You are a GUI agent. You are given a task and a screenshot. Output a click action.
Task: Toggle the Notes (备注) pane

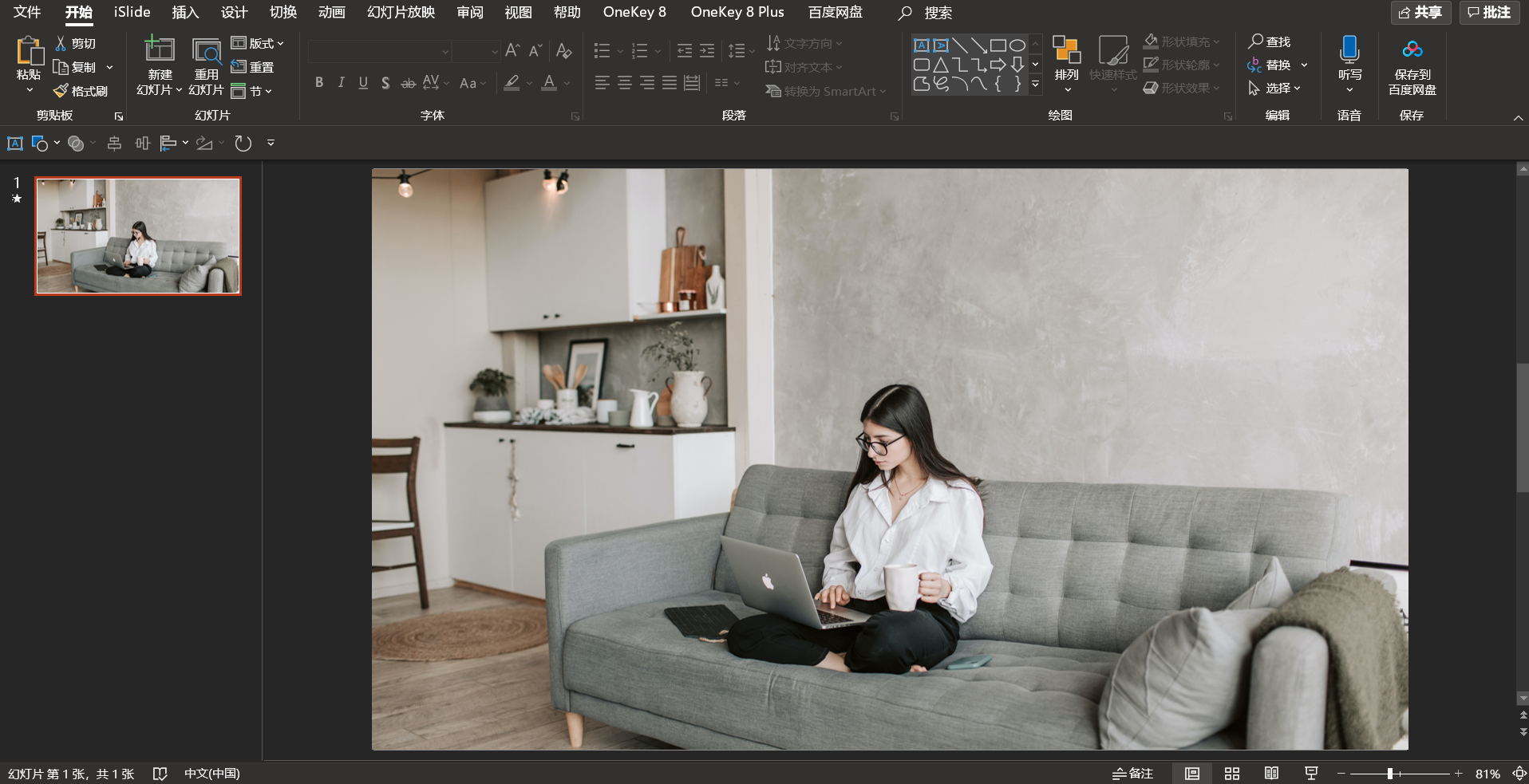tap(1132, 773)
